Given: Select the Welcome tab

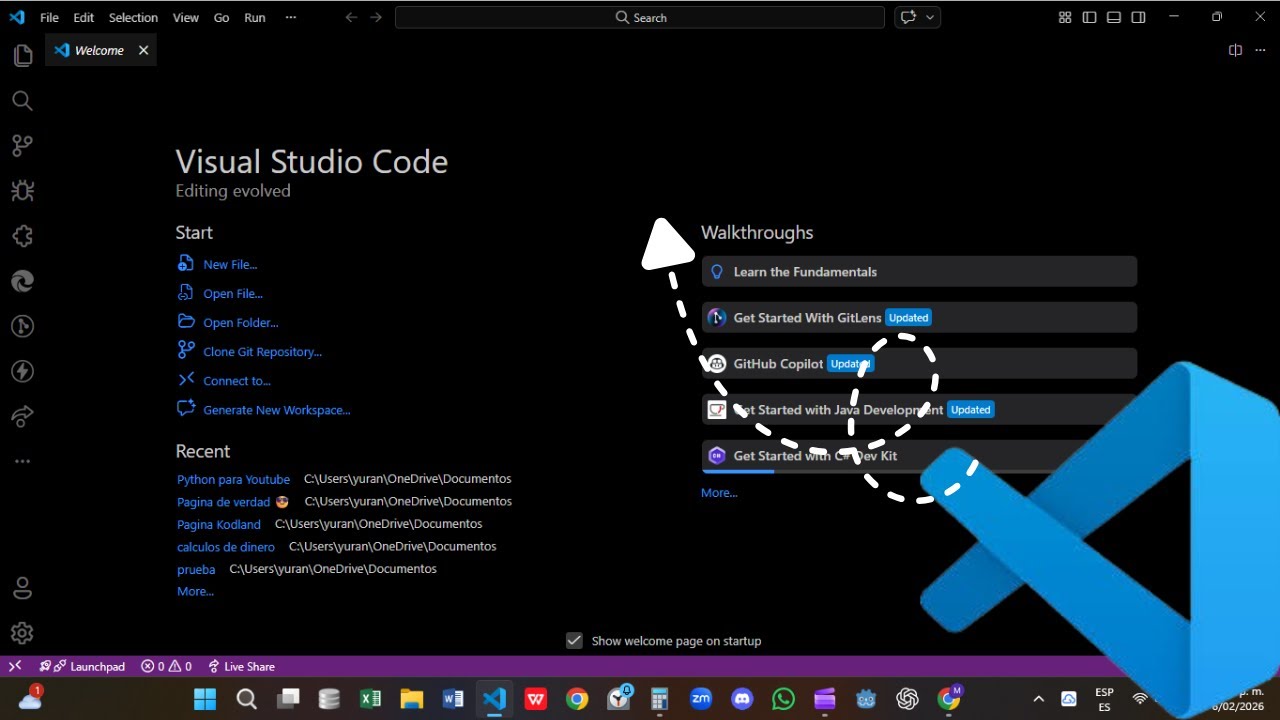Looking at the screenshot, I should click(x=100, y=50).
